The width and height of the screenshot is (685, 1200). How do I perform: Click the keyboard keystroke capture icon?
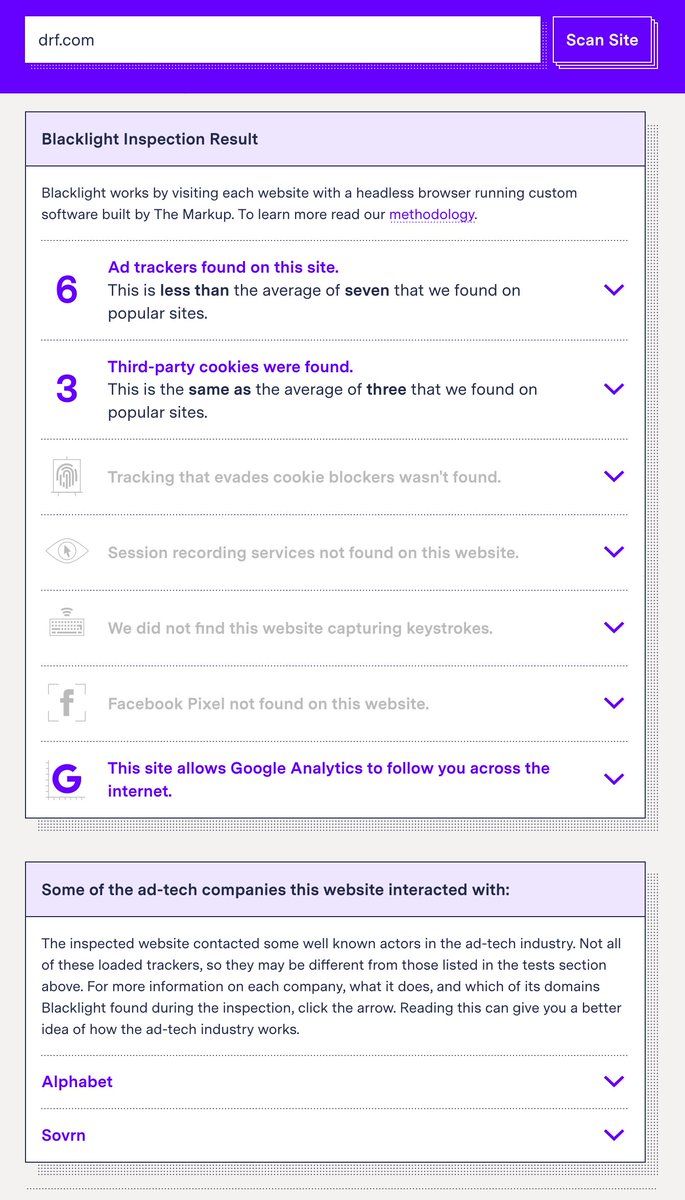point(66,627)
